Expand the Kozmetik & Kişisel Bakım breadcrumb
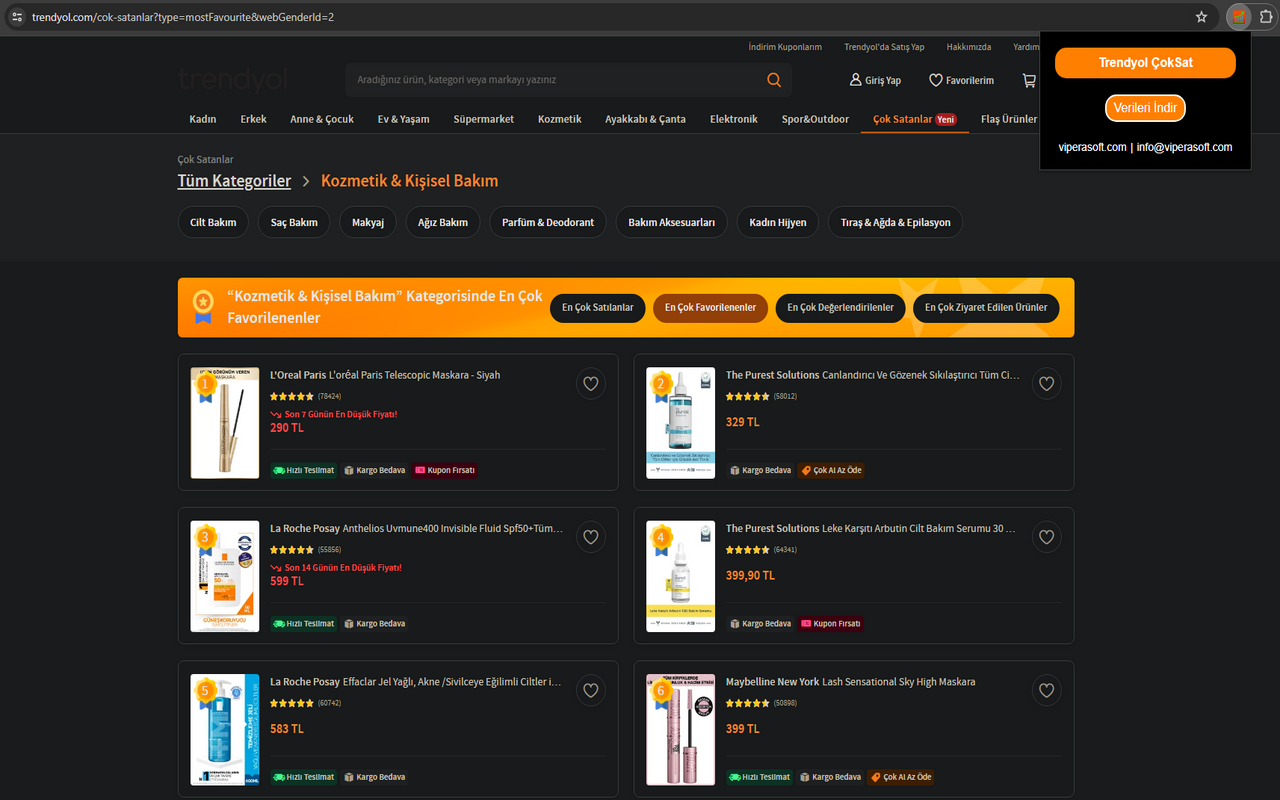Screen dimensions: 1280x800 (409, 180)
